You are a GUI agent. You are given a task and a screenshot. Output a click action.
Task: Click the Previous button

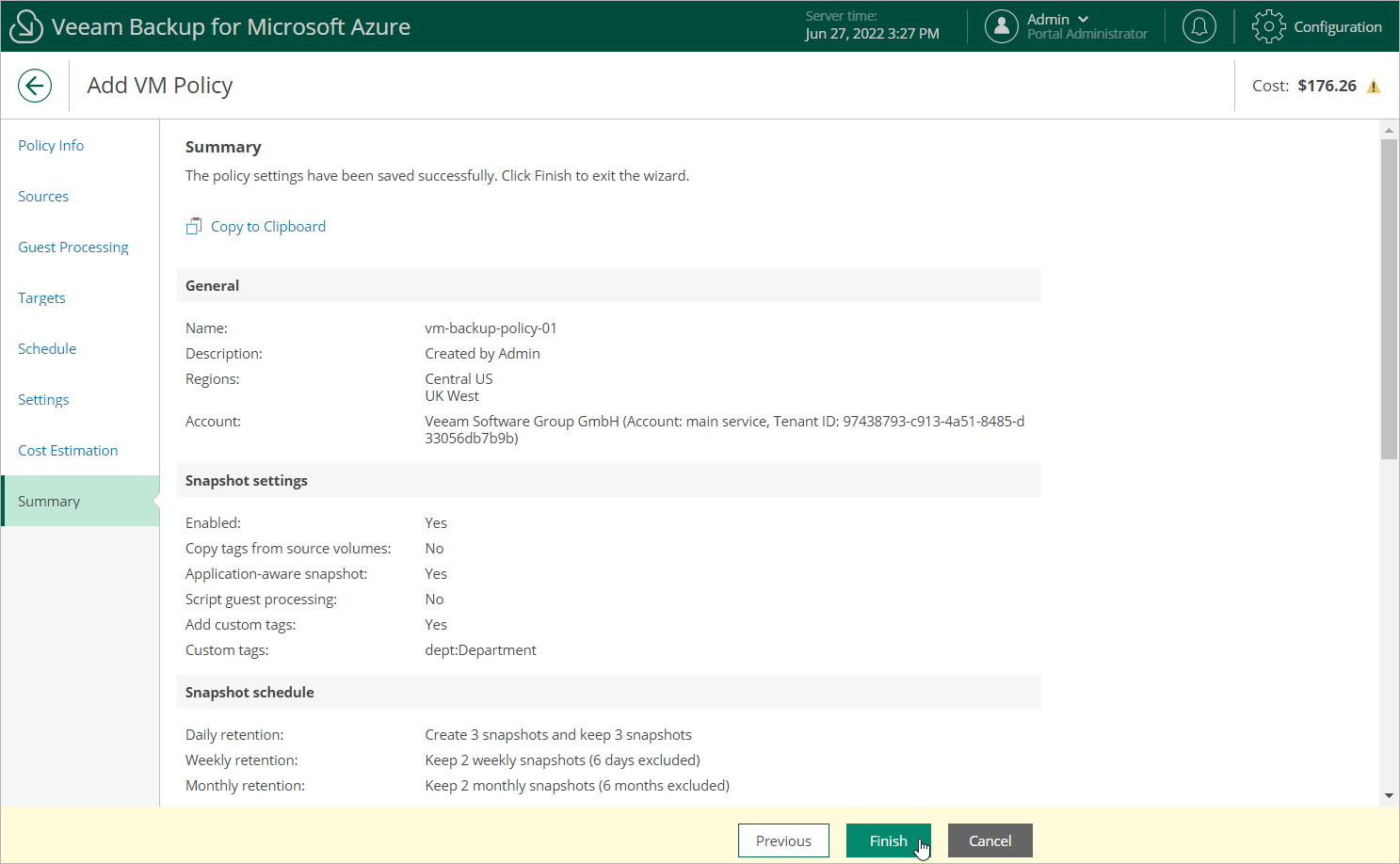click(x=783, y=840)
